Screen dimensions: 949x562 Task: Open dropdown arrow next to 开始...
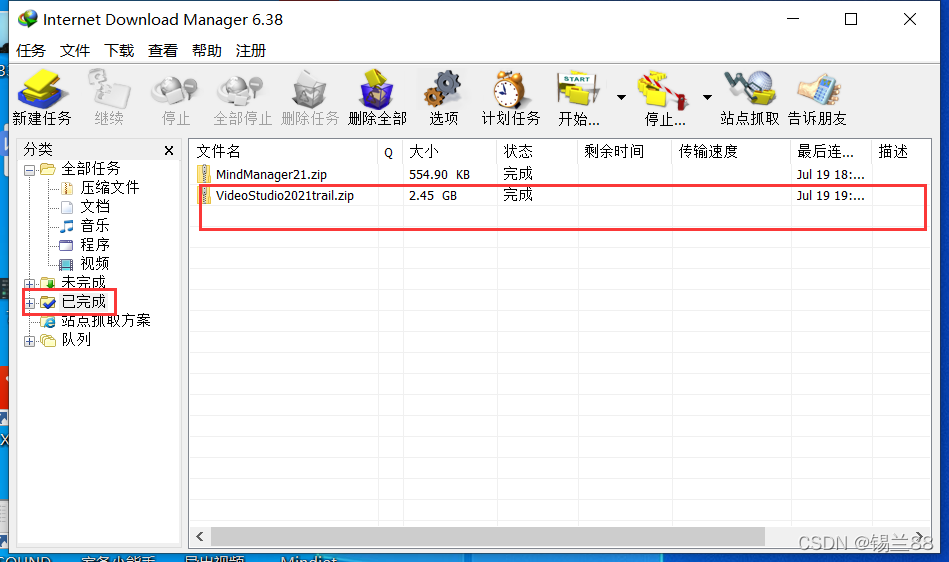(x=621, y=97)
